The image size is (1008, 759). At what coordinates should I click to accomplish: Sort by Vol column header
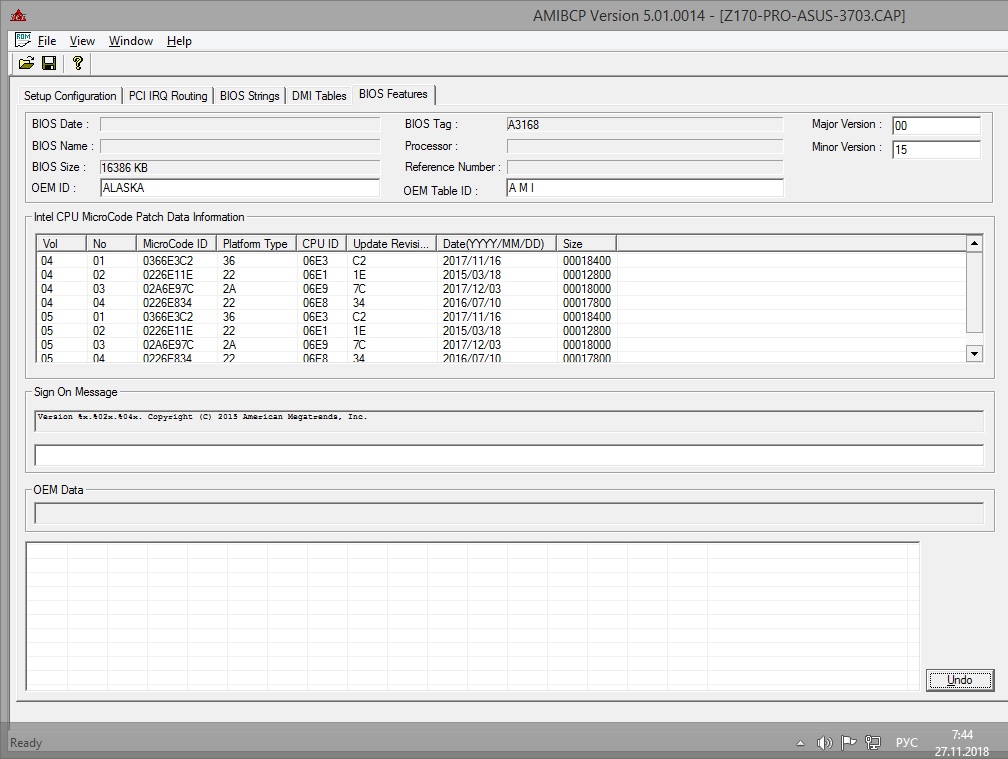coord(61,244)
